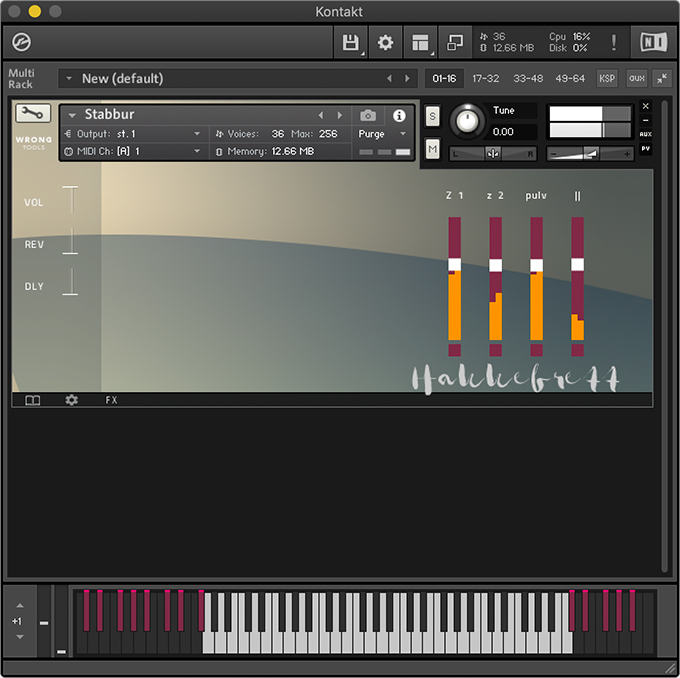Toggle the button below z 2 fader
The image size is (680, 678).
tap(495, 350)
